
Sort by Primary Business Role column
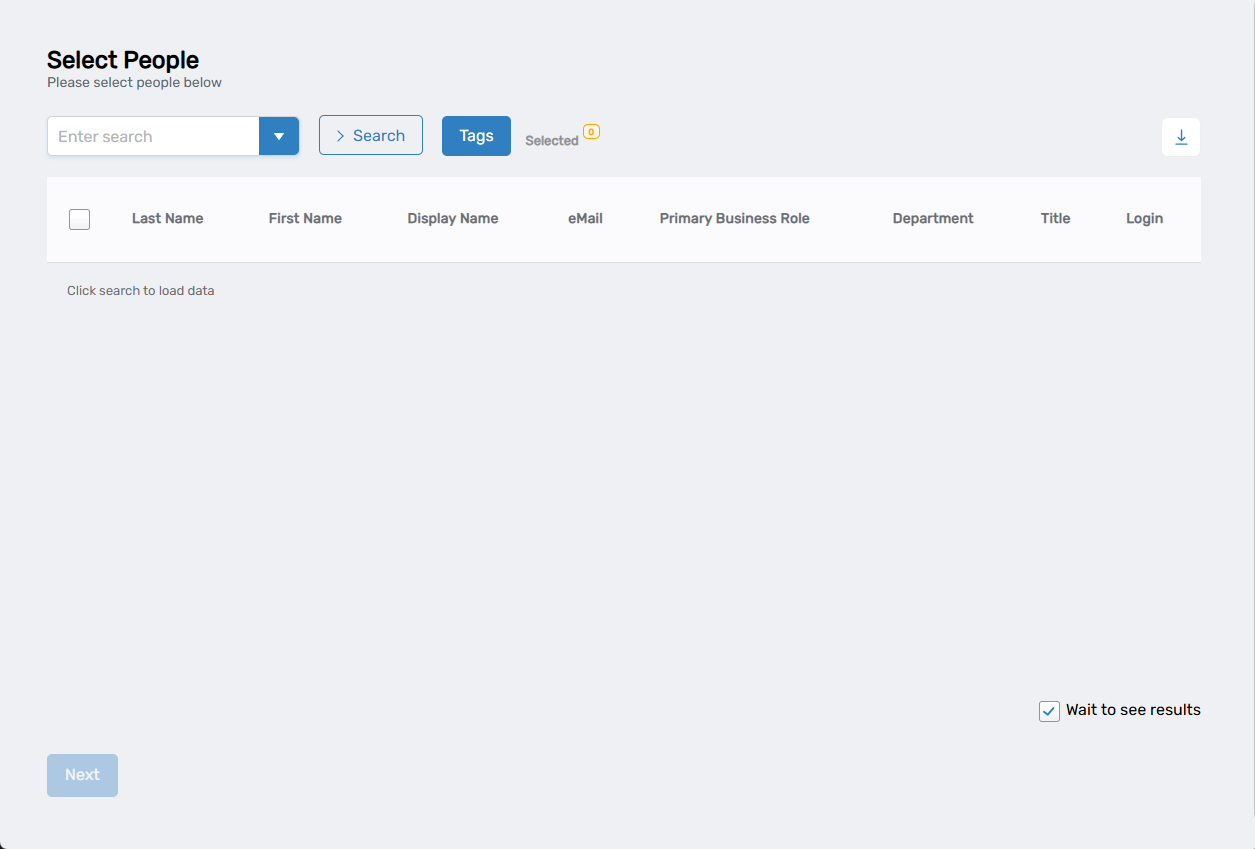(734, 218)
